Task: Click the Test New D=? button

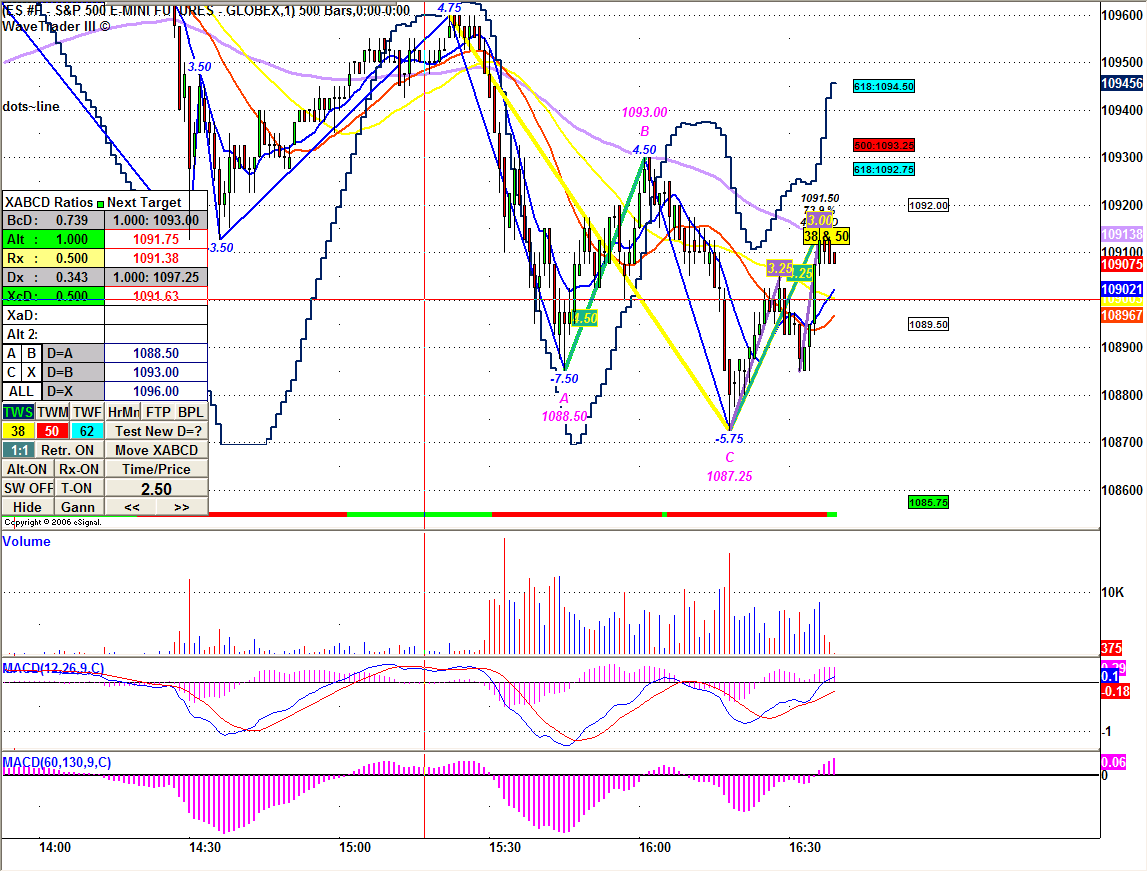Action: click(156, 431)
